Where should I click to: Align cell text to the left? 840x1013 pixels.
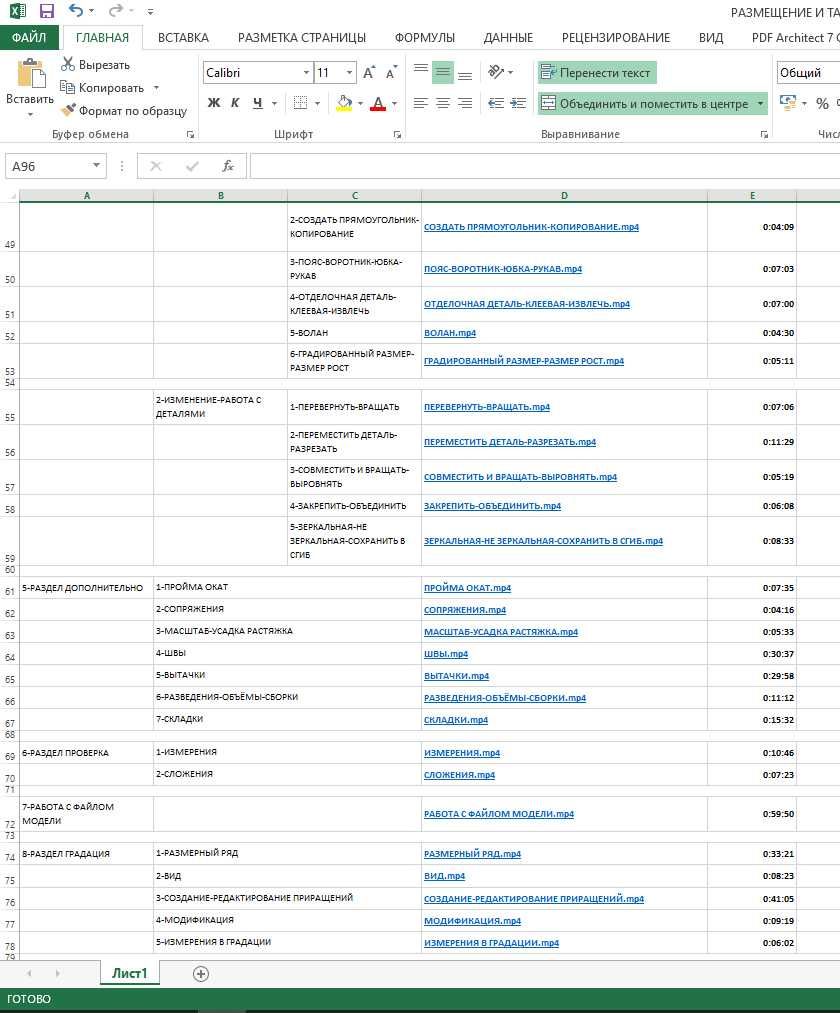(421, 103)
